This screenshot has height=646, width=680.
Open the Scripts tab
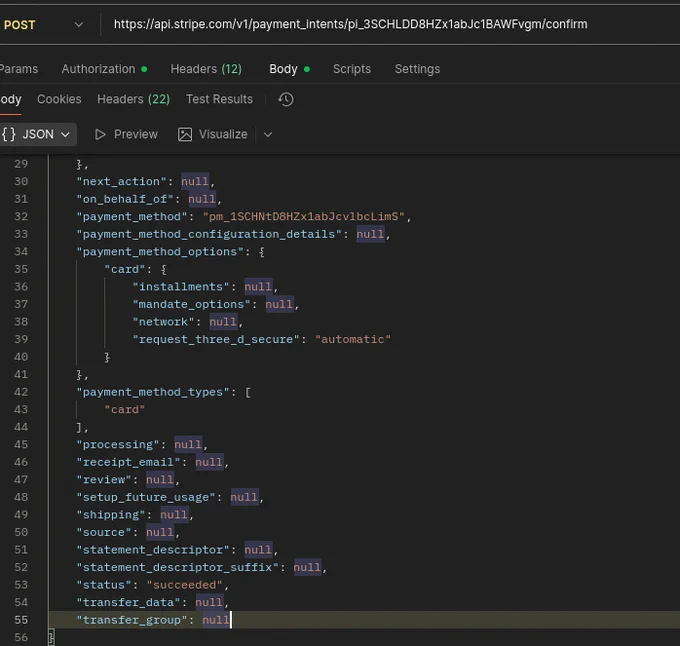tap(352, 69)
